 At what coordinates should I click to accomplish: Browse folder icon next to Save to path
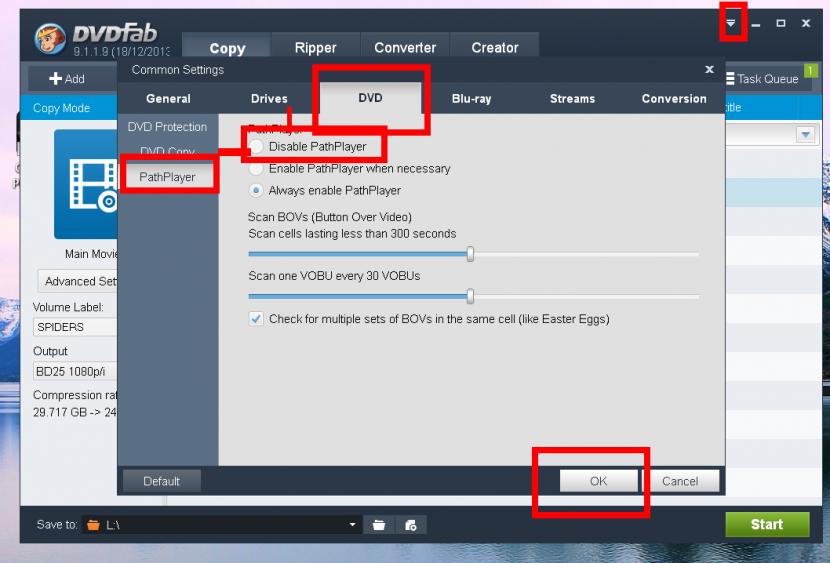click(379, 525)
